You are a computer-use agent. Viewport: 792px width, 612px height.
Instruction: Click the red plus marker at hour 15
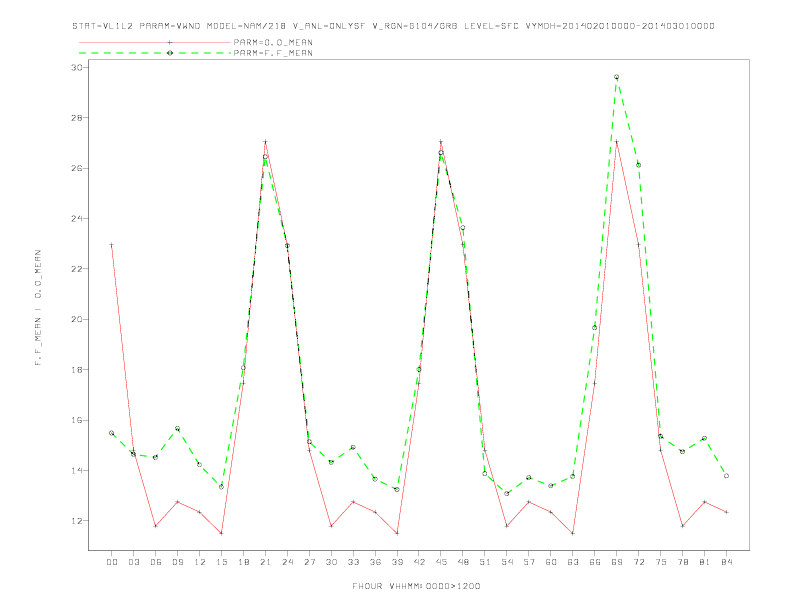[x=221, y=533]
